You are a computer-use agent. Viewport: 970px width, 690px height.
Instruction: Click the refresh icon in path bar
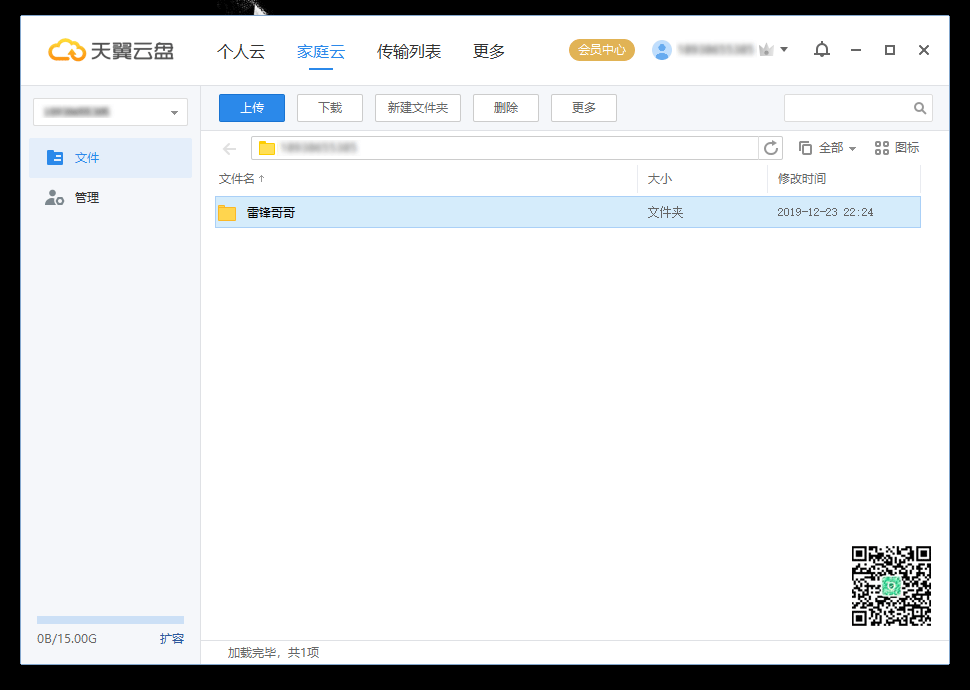771,148
